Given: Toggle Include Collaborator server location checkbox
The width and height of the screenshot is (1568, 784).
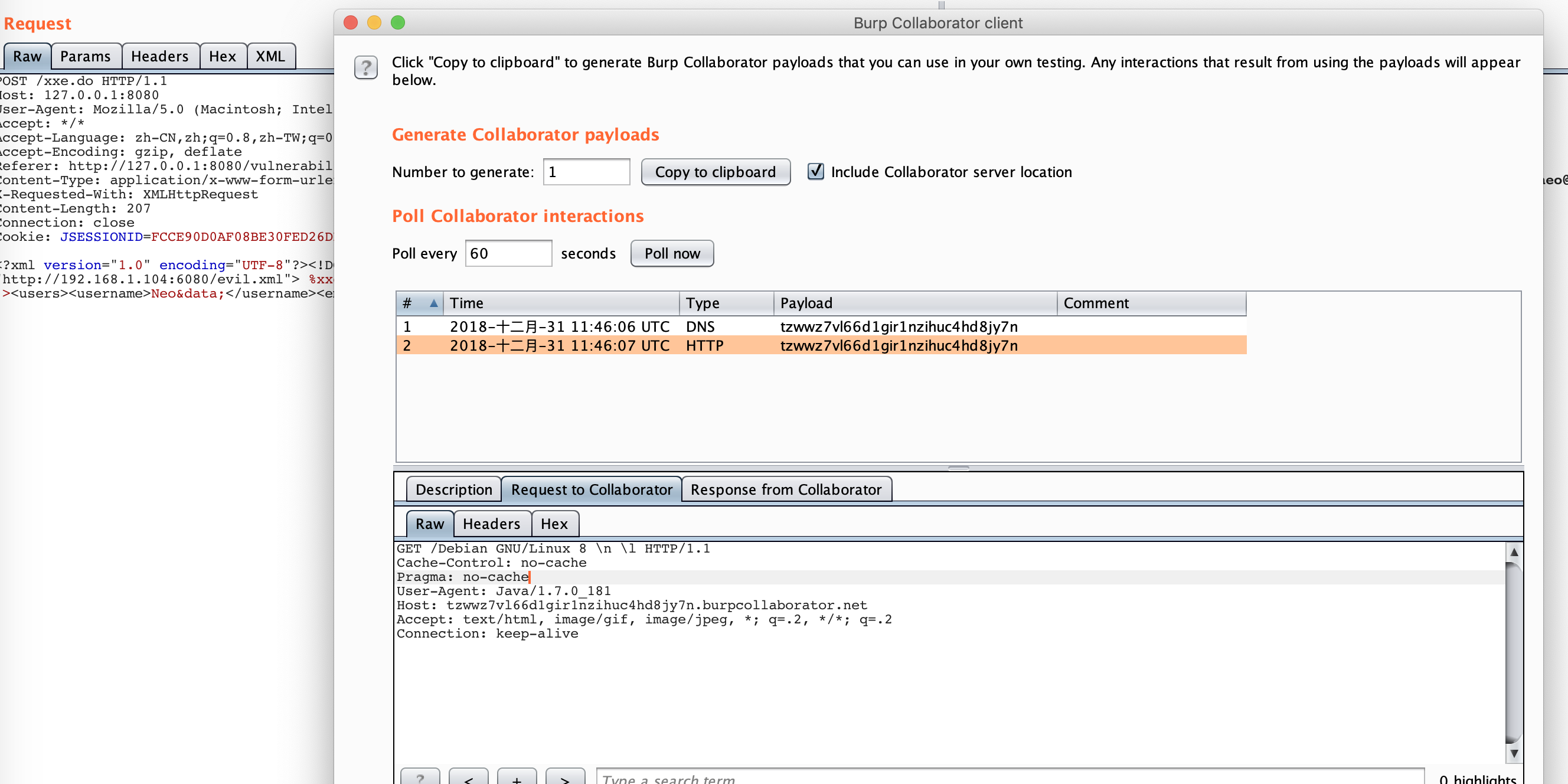Looking at the screenshot, I should (x=816, y=172).
